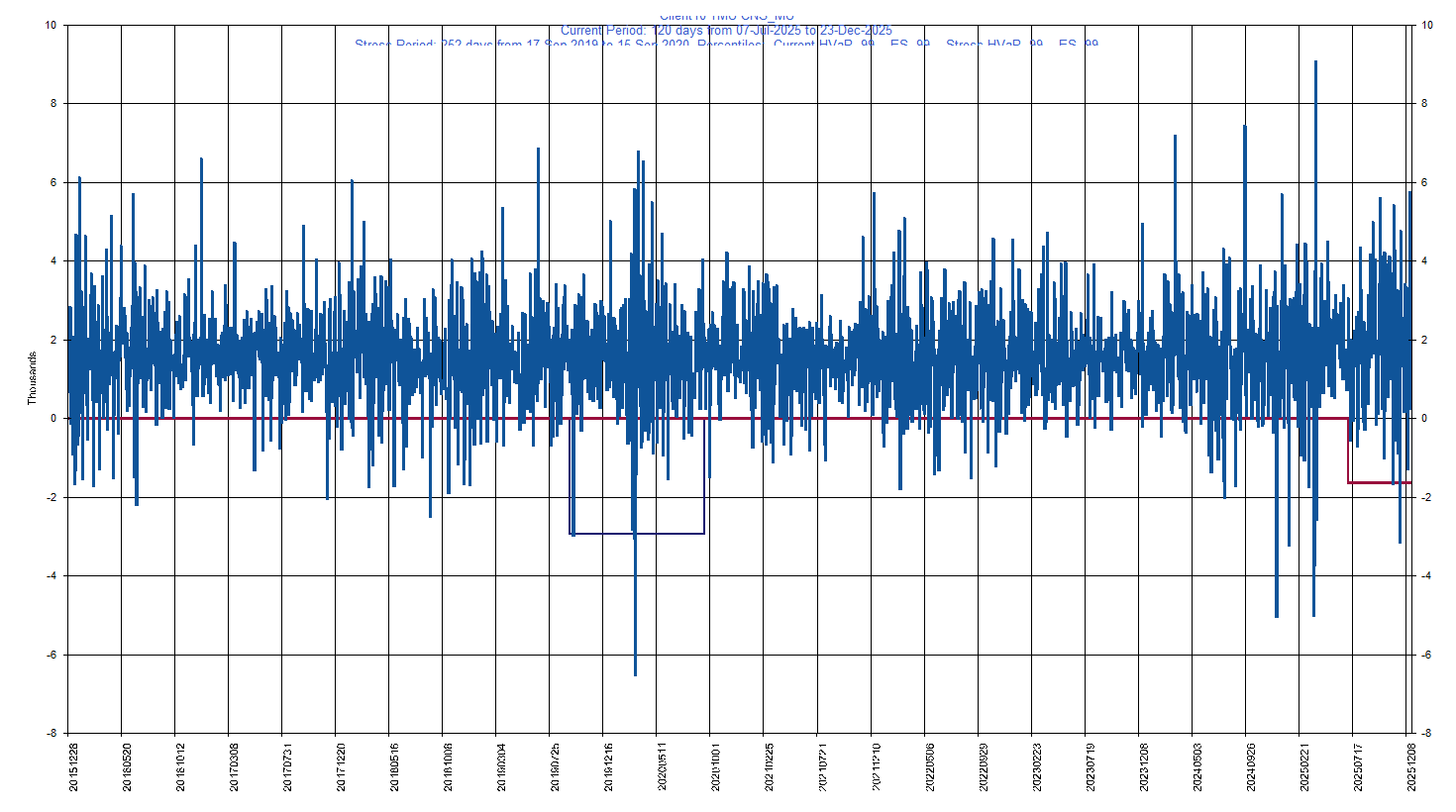Click the 20220506 date axis label
The image size is (1456, 812).
tap(929, 766)
